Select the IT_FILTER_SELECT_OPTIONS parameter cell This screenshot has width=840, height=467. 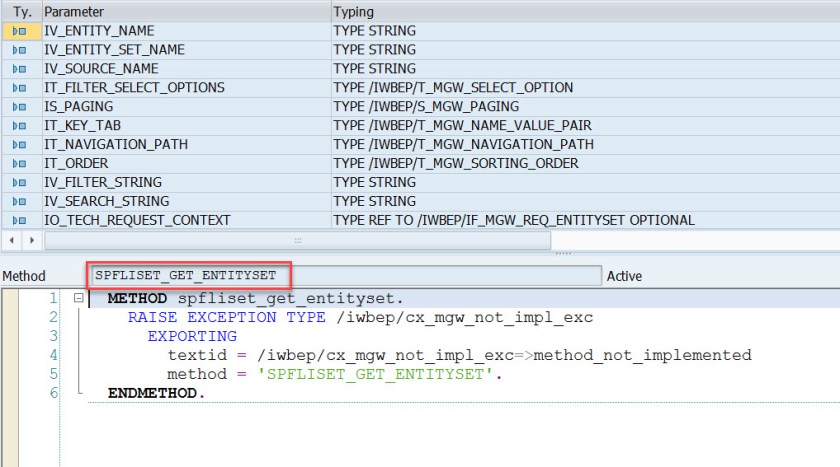tap(186, 88)
